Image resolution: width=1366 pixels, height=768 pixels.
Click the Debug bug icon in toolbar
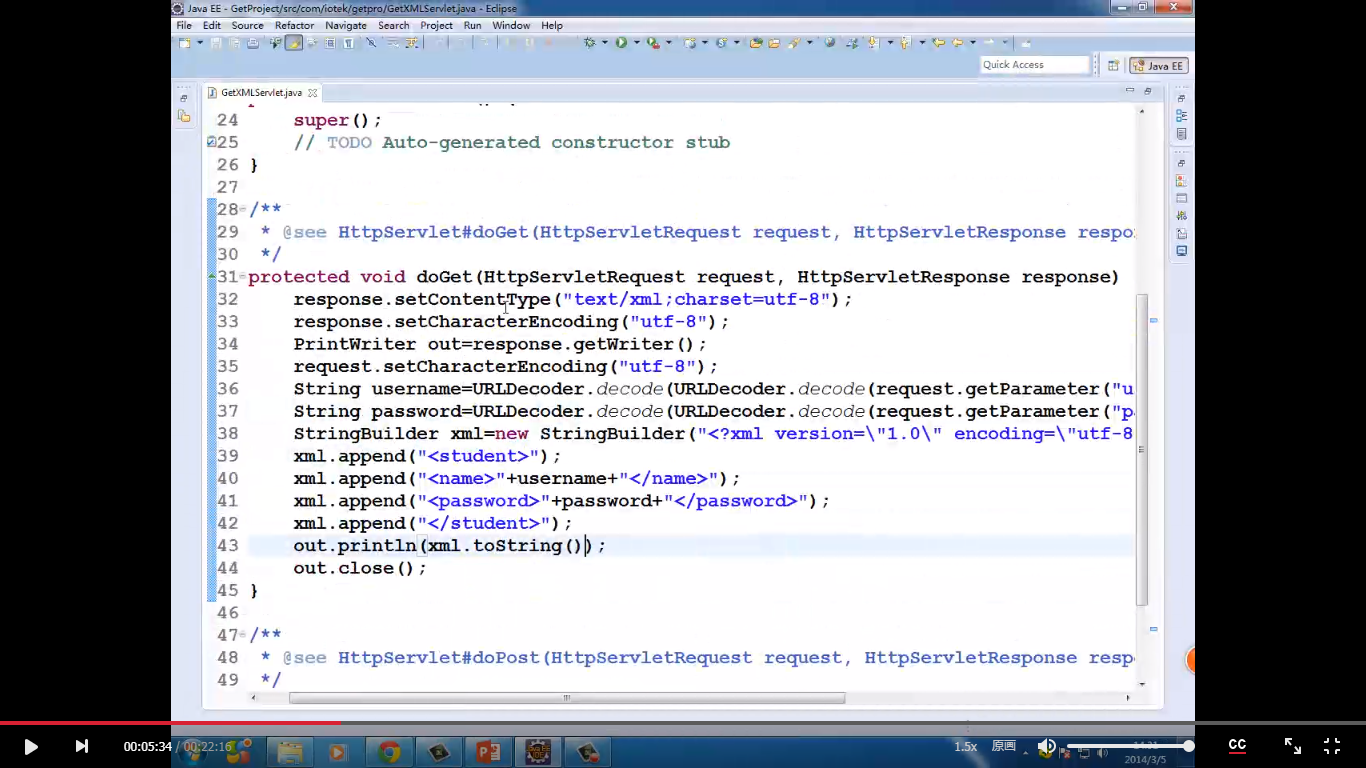coord(589,43)
